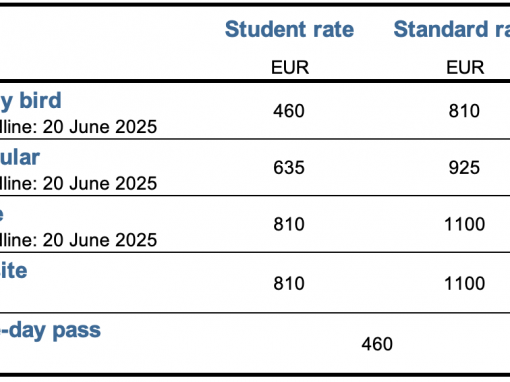This screenshot has width=510, height=382.
Task: Click the late row student price 810
Action: coord(289,224)
